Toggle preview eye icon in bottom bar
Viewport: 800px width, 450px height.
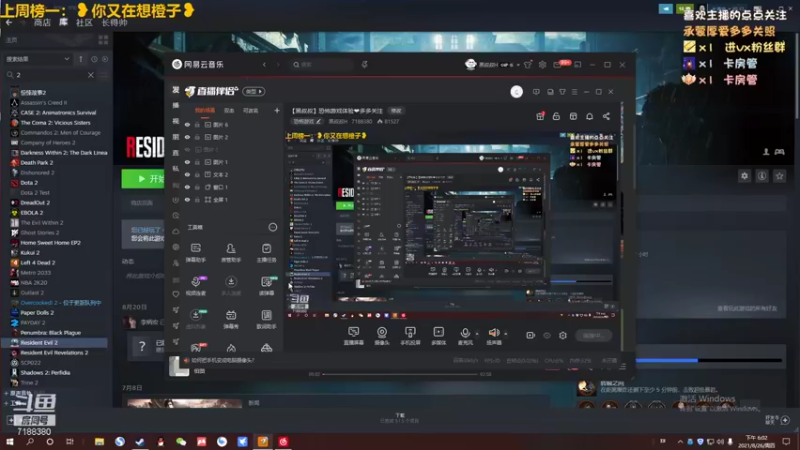tap(547, 336)
